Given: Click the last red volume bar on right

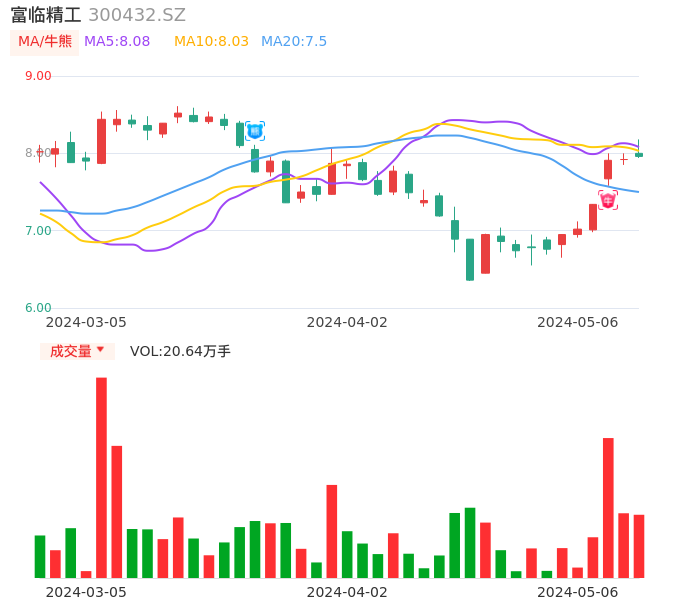Looking at the screenshot, I should pos(639,546).
